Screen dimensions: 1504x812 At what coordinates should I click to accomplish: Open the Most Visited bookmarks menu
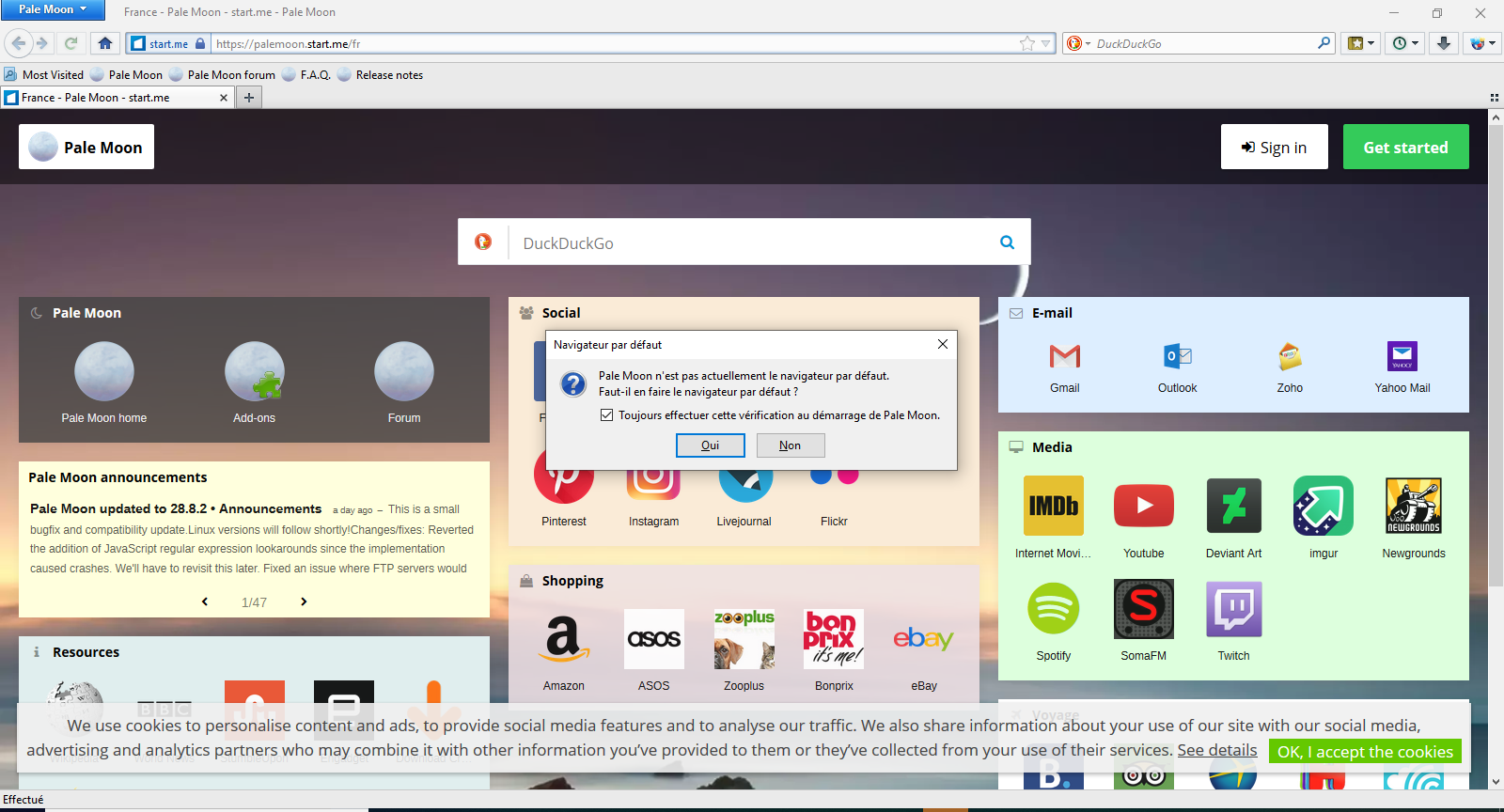point(43,75)
